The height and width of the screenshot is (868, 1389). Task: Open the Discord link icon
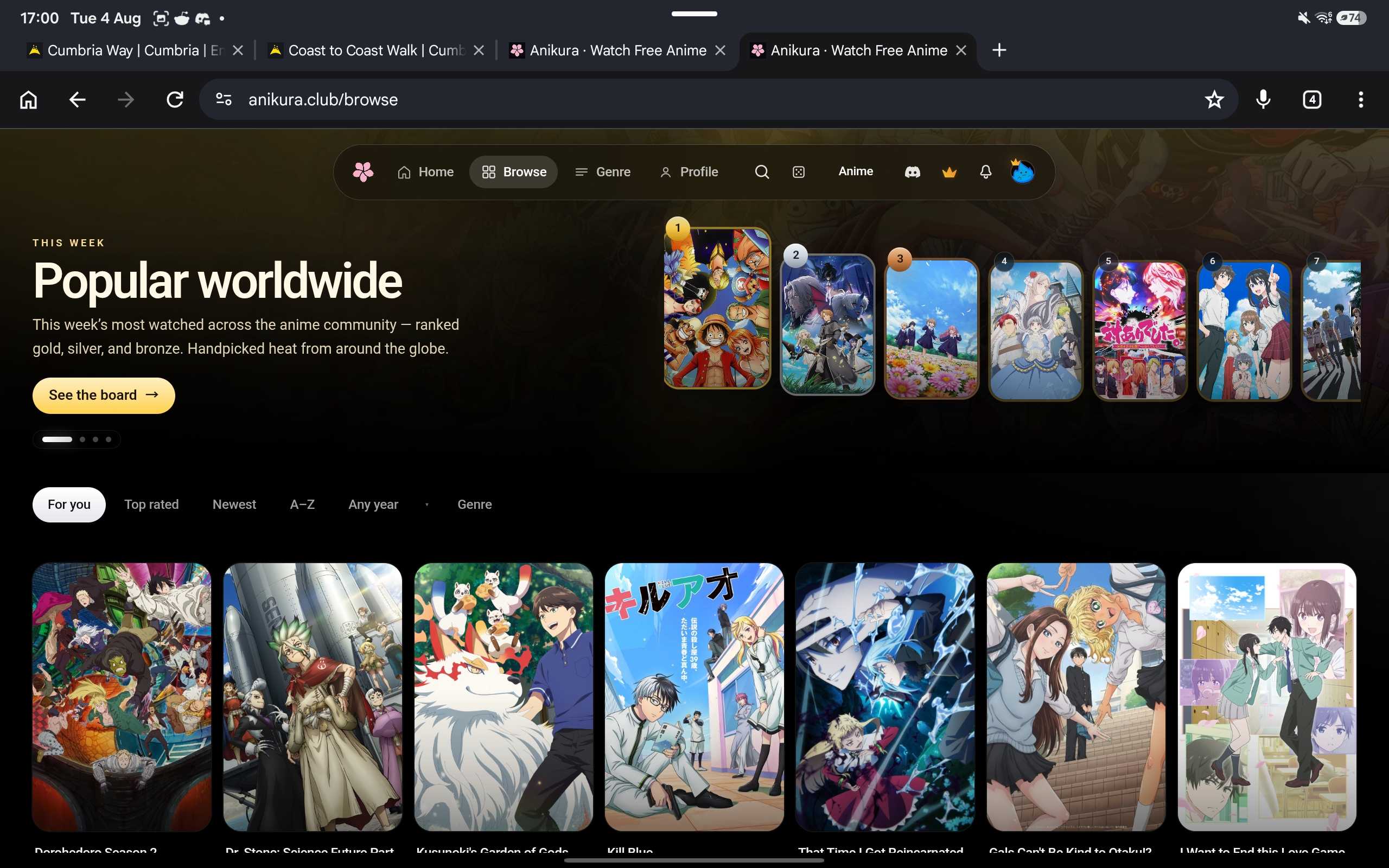click(x=912, y=171)
